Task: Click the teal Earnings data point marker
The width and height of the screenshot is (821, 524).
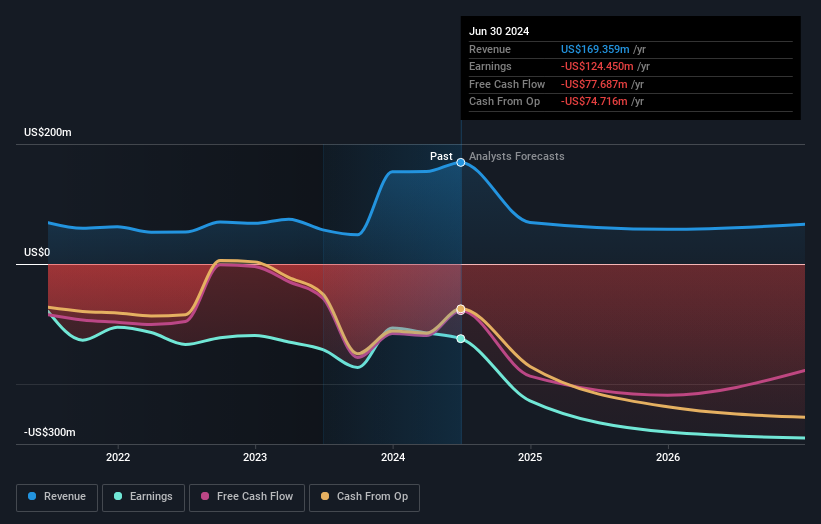Action: coord(461,339)
